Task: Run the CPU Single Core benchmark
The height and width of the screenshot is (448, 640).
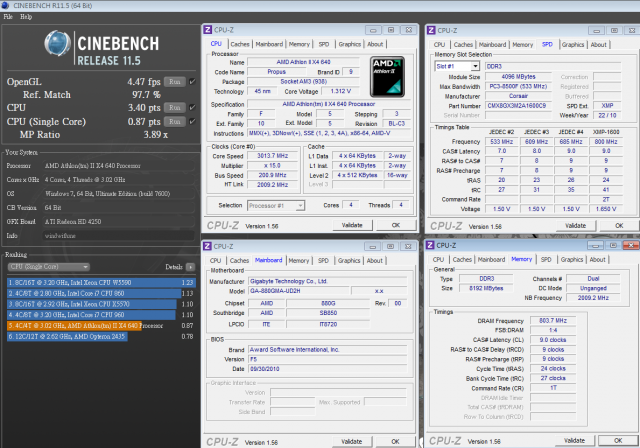Action: point(175,122)
